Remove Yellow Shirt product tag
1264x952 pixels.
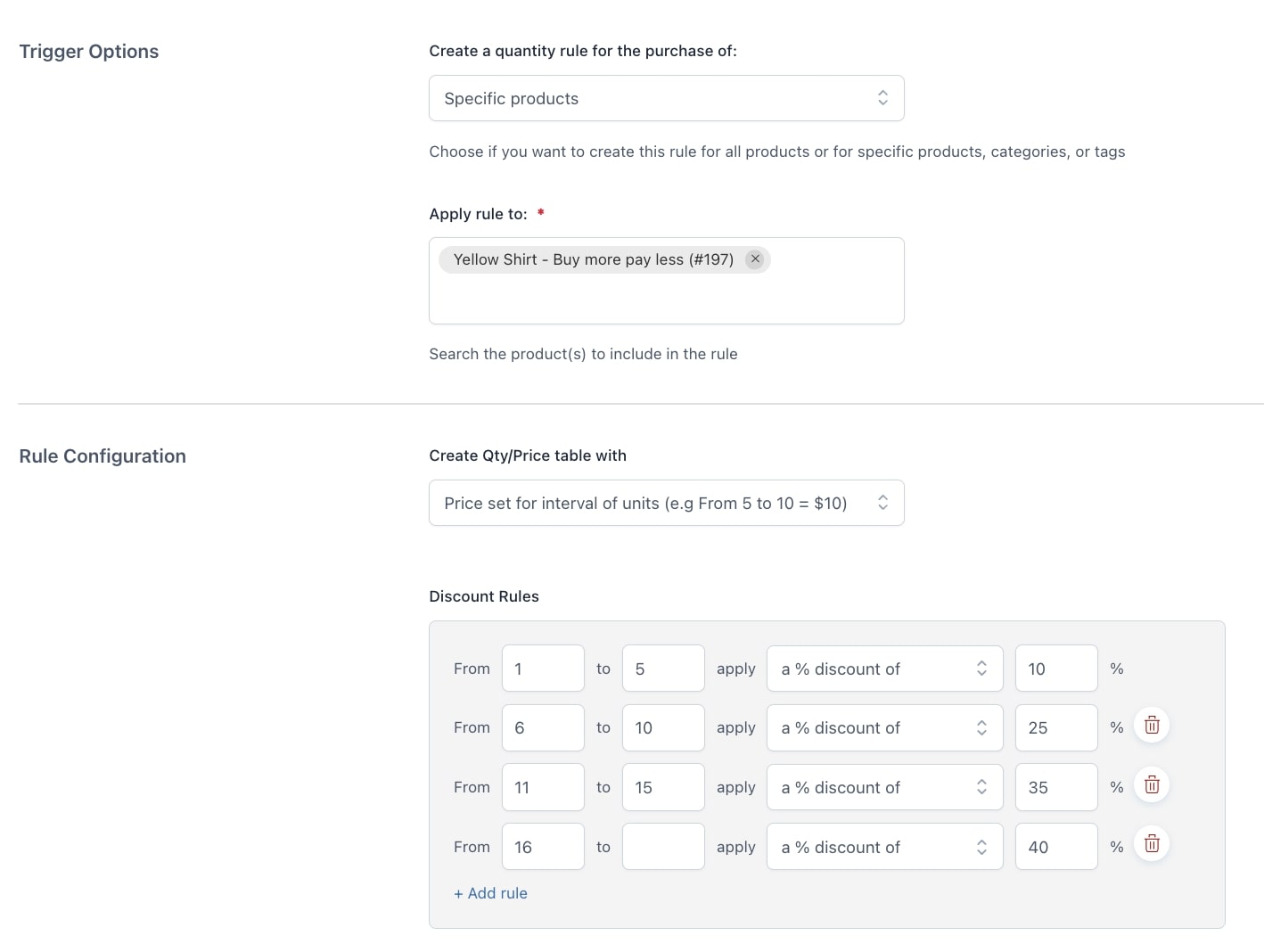(755, 259)
